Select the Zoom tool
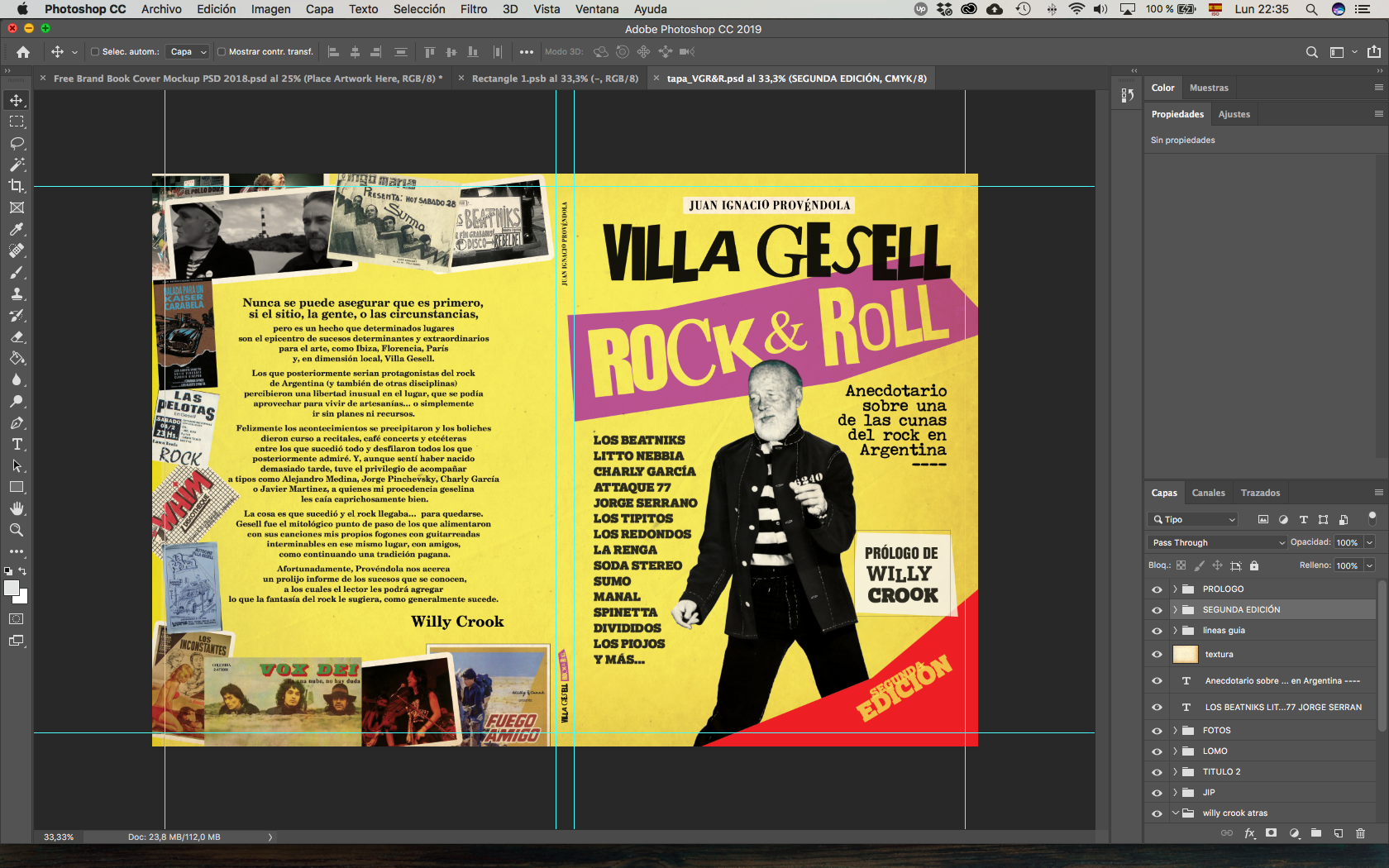The height and width of the screenshot is (868, 1389). click(17, 530)
